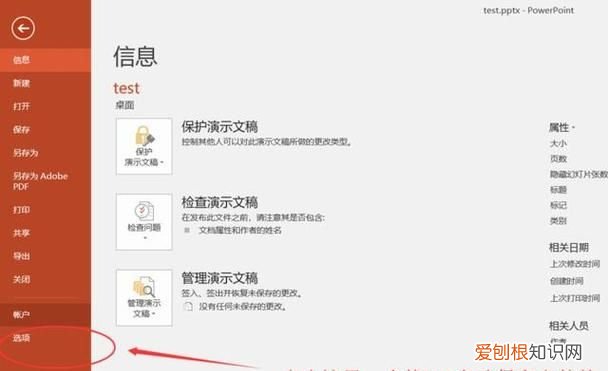This screenshot has height=371, width=608.
Task: Click the 相关日期 heading
Action: 568,247
